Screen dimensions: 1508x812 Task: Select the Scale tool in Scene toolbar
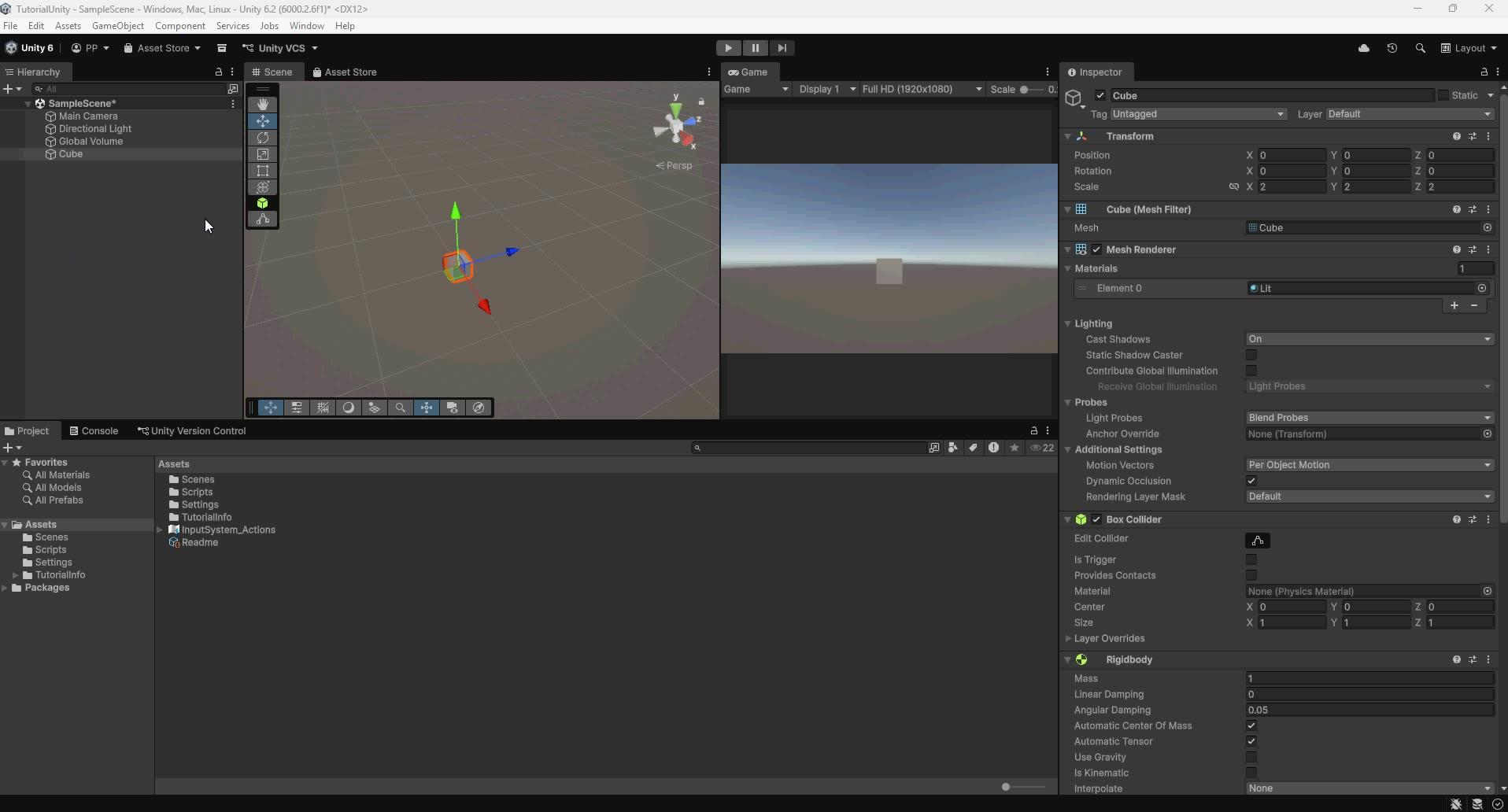point(263,154)
